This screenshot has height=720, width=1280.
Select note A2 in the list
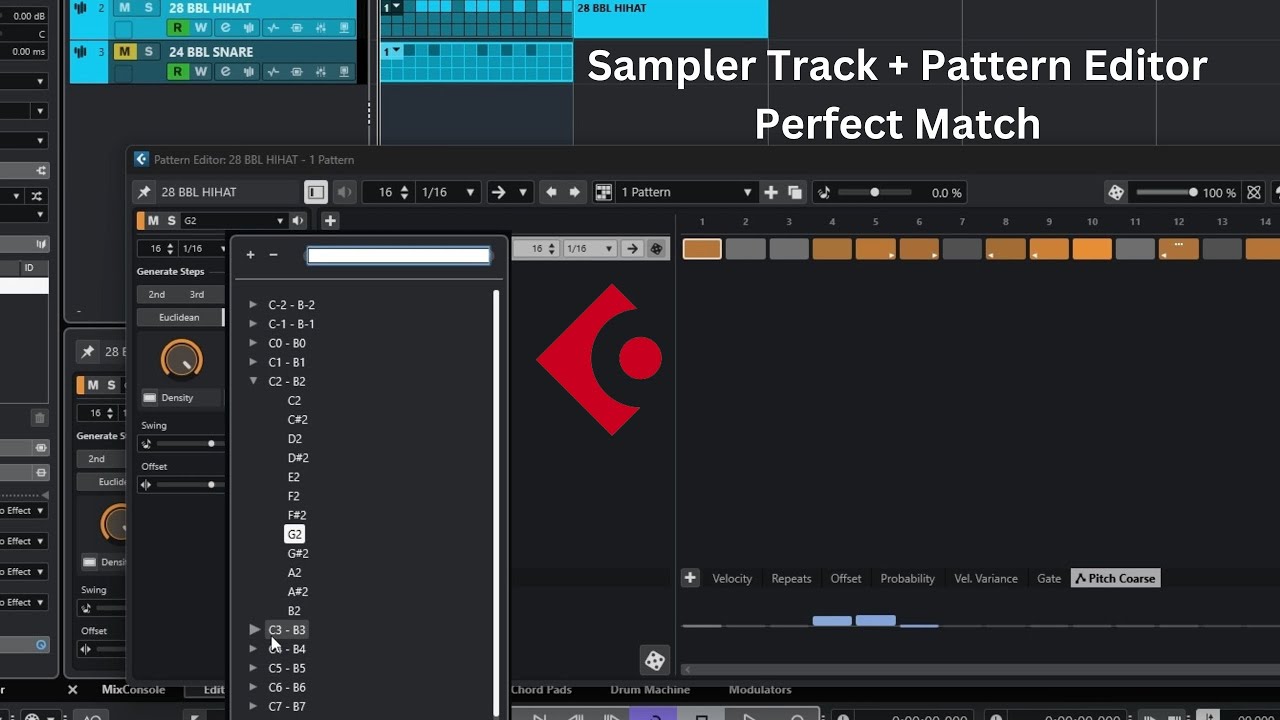point(294,573)
